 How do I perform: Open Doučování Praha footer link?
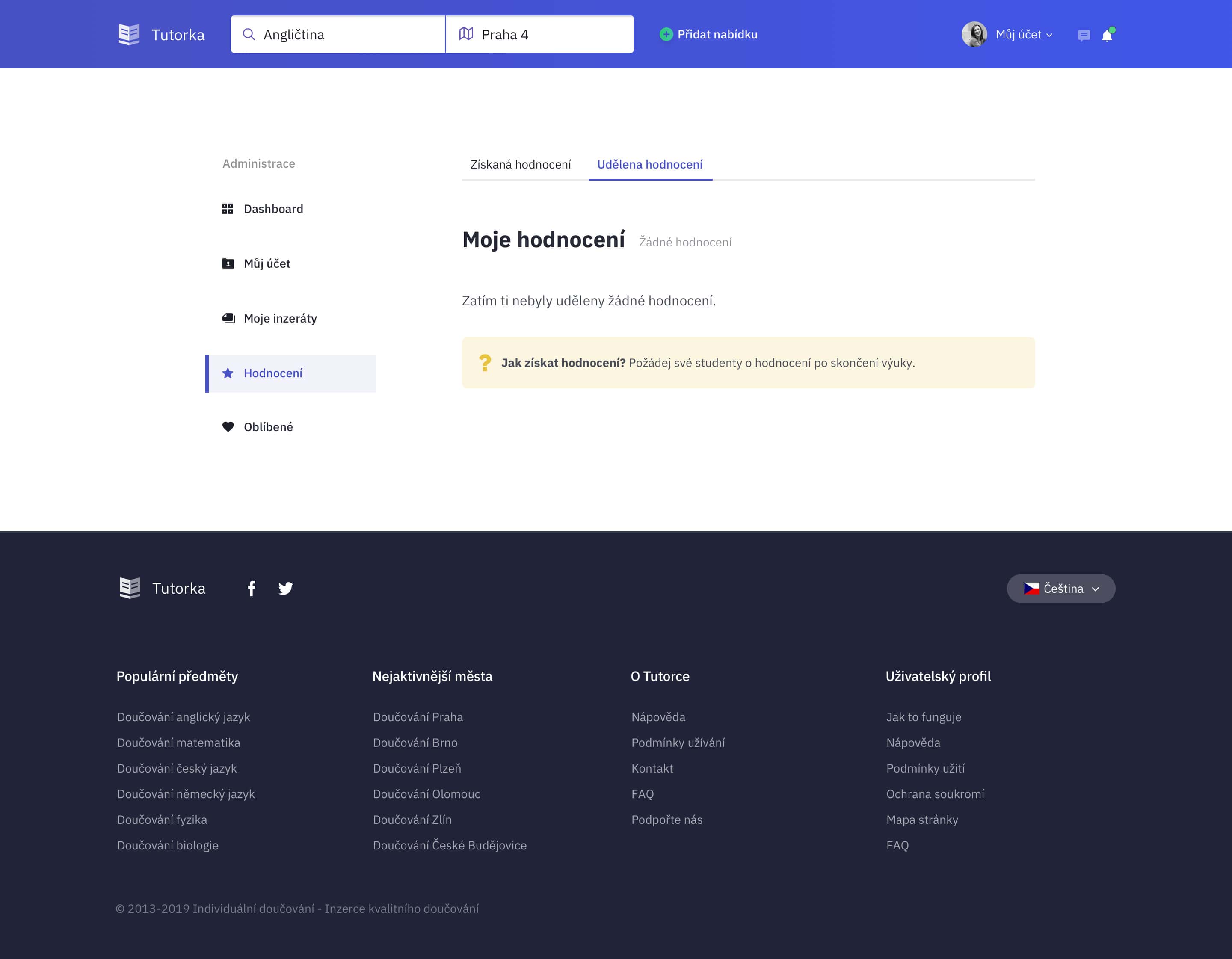(x=418, y=717)
